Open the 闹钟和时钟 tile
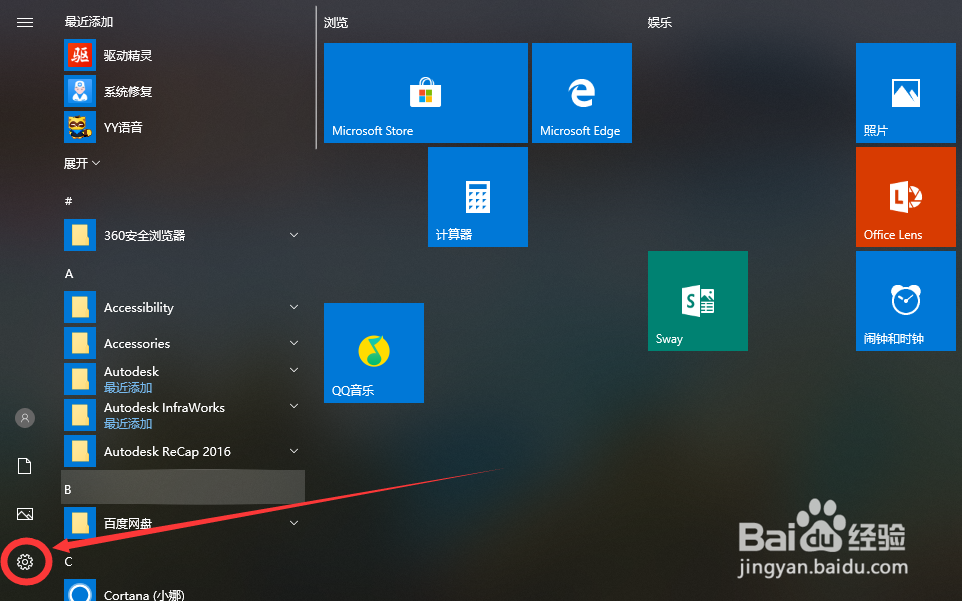Screen dimensions: 962x601 906,300
